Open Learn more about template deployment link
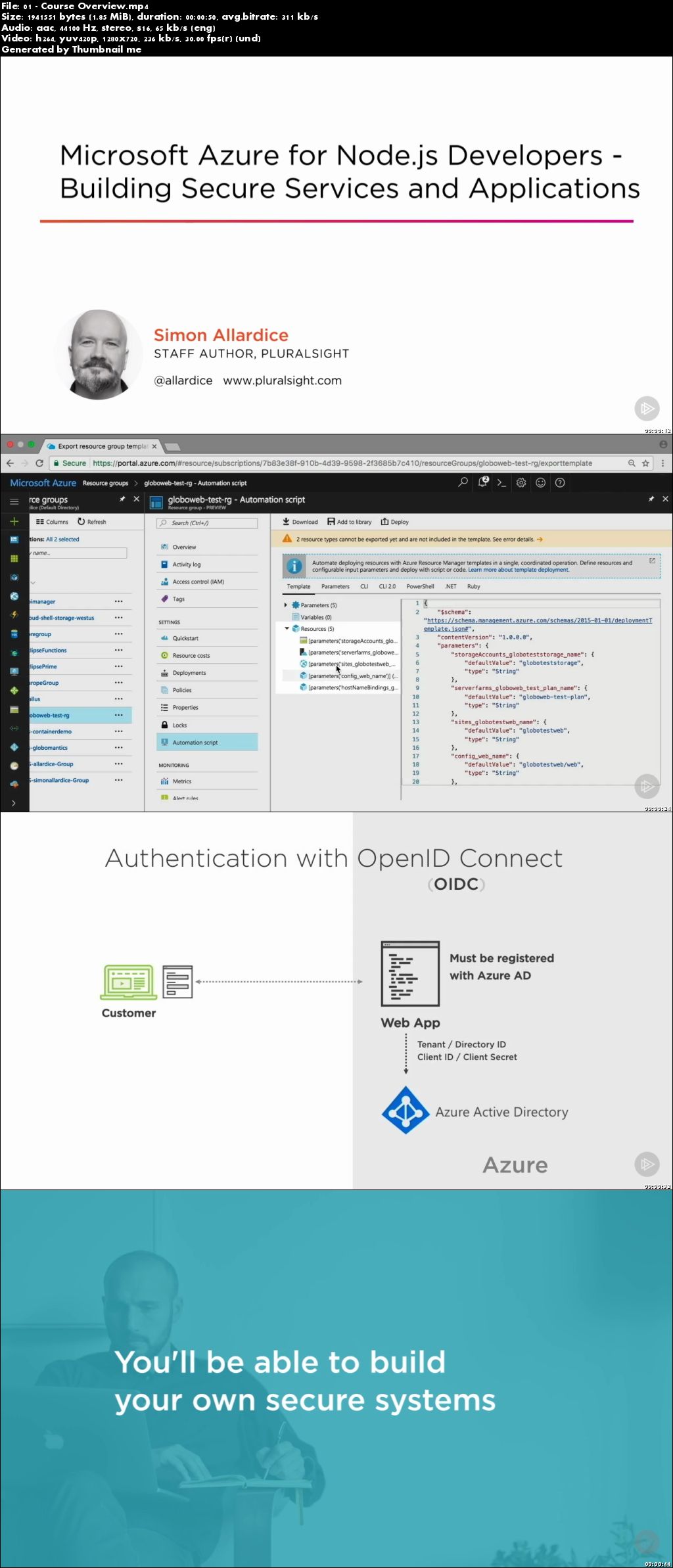Viewport: 673px width, 1568px height. pos(519,570)
